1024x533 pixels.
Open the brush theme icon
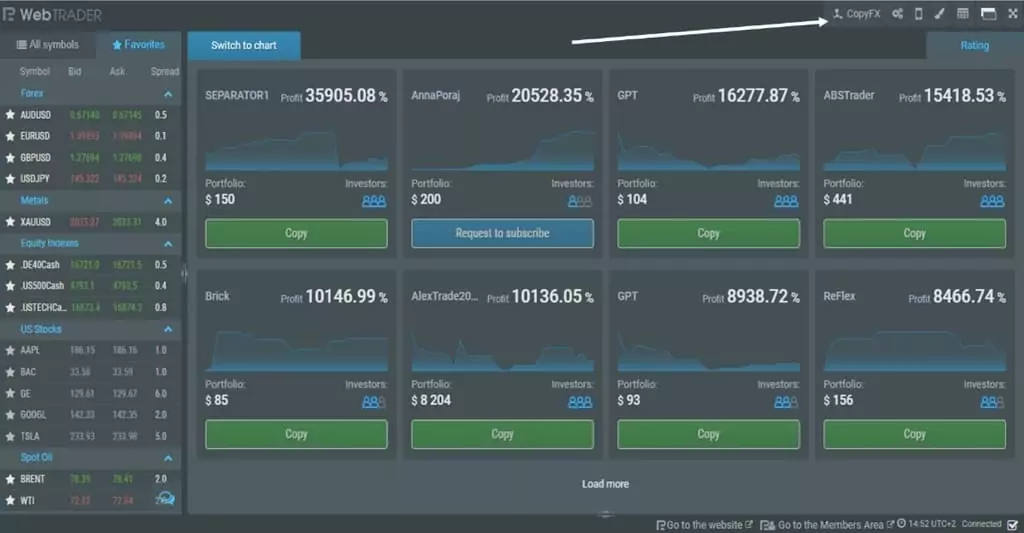(x=939, y=14)
